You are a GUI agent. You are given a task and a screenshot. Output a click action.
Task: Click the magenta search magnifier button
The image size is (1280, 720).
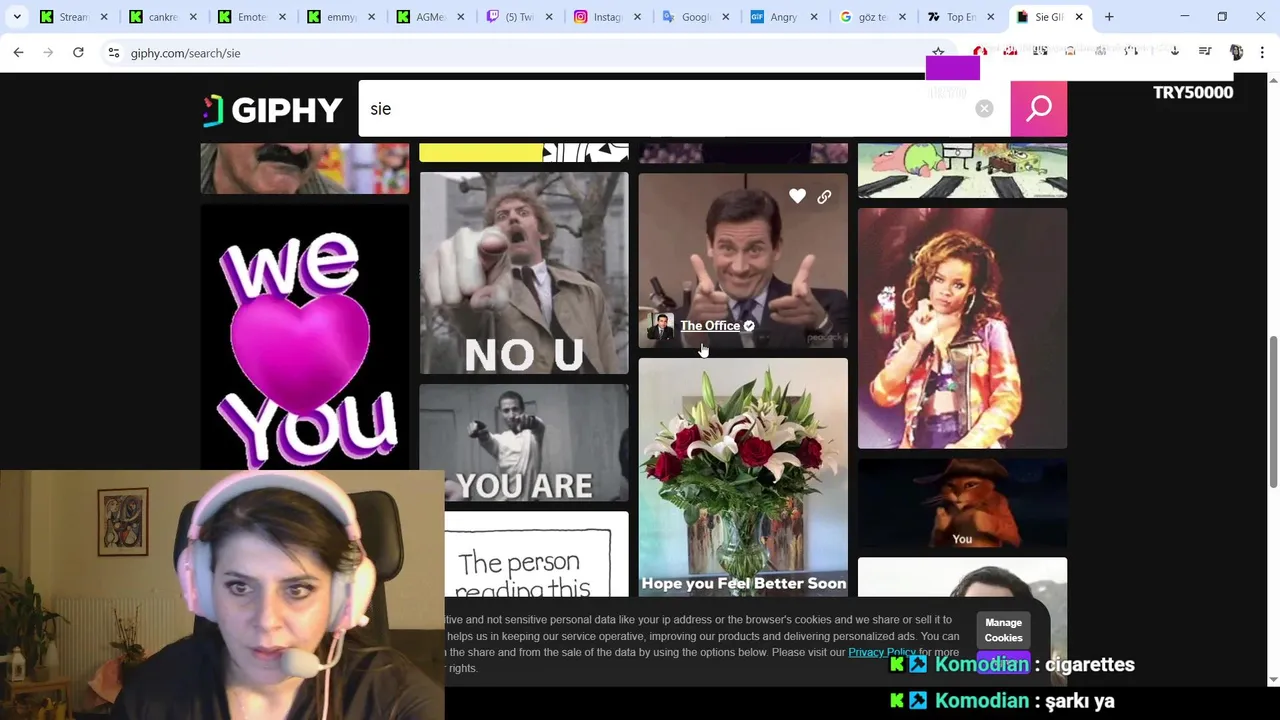1038,108
